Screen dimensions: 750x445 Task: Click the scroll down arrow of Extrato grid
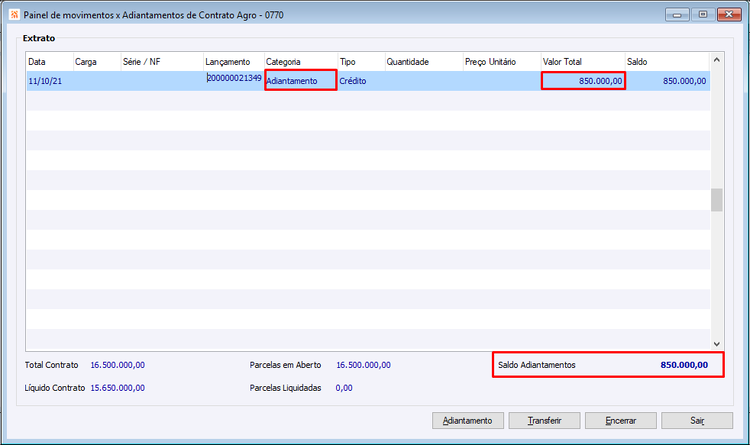coord(717,344)
